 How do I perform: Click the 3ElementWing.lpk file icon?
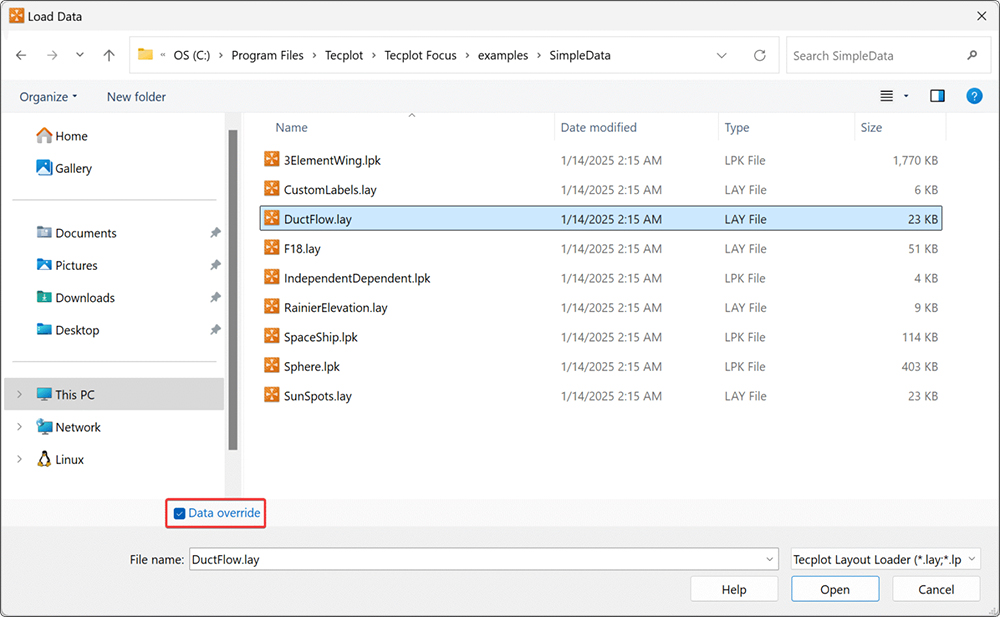coord(272,160)
